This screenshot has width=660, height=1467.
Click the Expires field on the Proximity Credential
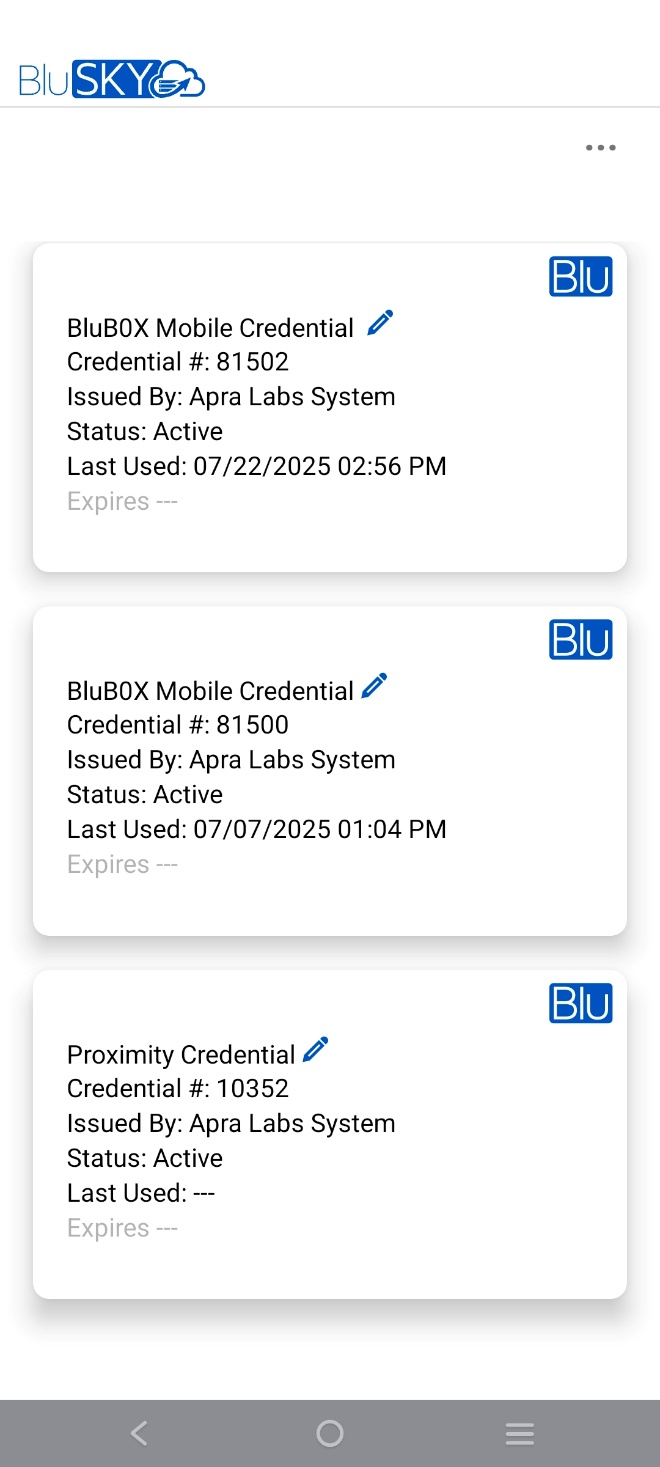pyautogui.click(x=121, y=1227)
